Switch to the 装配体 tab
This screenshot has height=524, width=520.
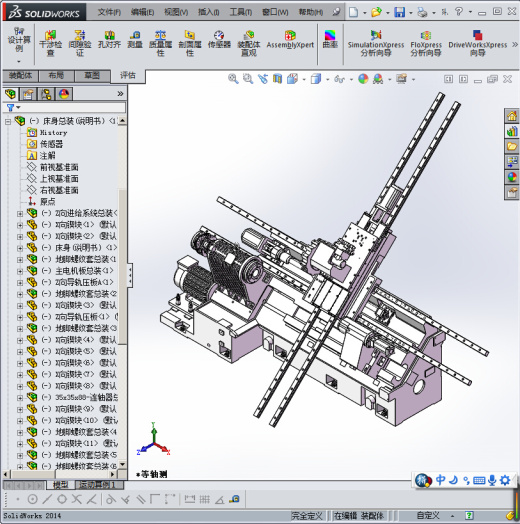pyautogui.click(x=20, y=76)
